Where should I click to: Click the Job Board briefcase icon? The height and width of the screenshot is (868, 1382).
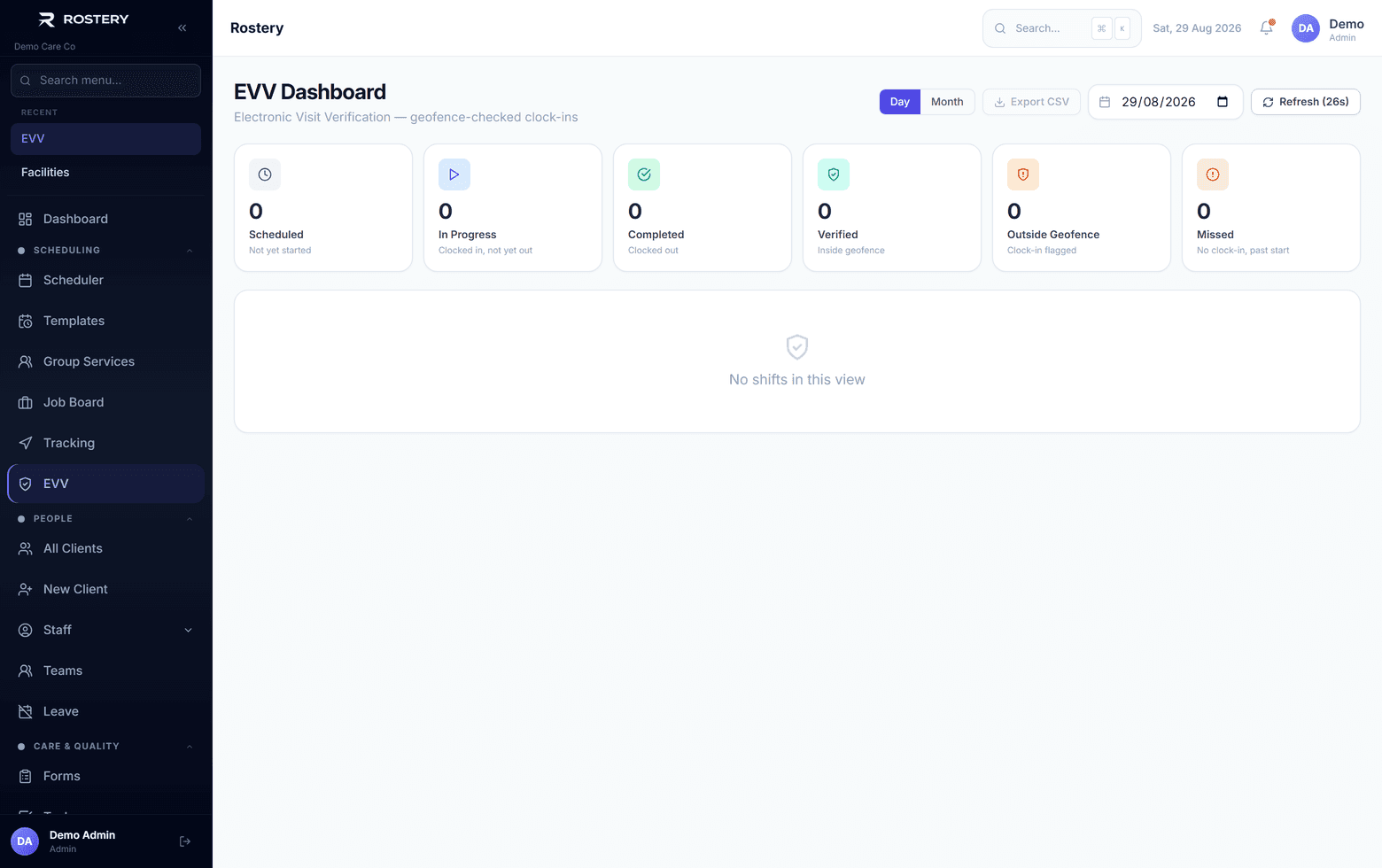coord(26,402)
